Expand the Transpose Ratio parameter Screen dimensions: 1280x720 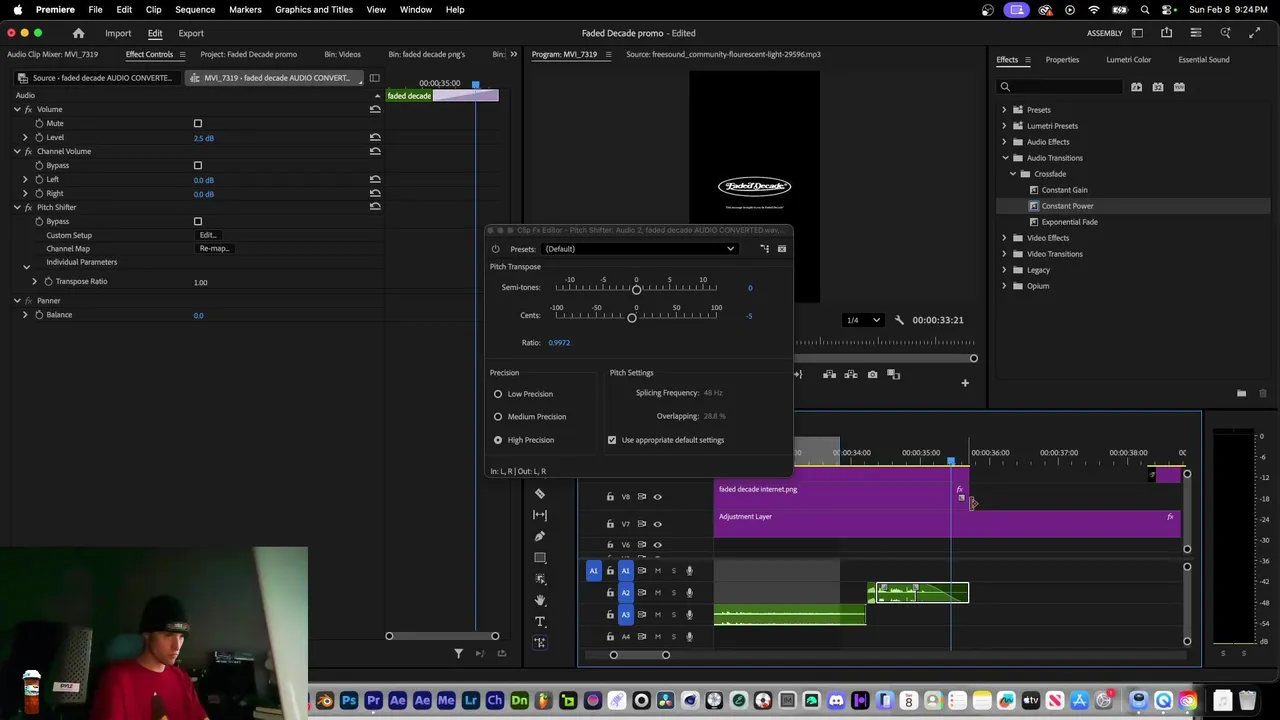click(35, 282)
